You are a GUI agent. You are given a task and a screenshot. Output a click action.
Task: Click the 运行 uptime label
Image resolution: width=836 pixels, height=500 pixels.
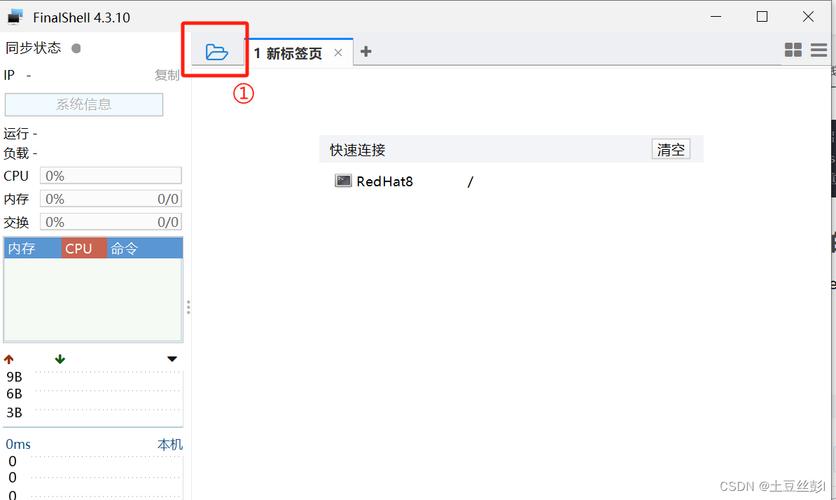pos(20,133)
